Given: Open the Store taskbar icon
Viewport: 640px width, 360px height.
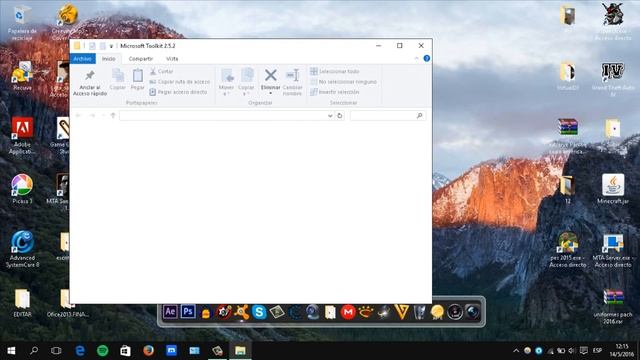Looking at the screenshot, I should coord(125,351).
